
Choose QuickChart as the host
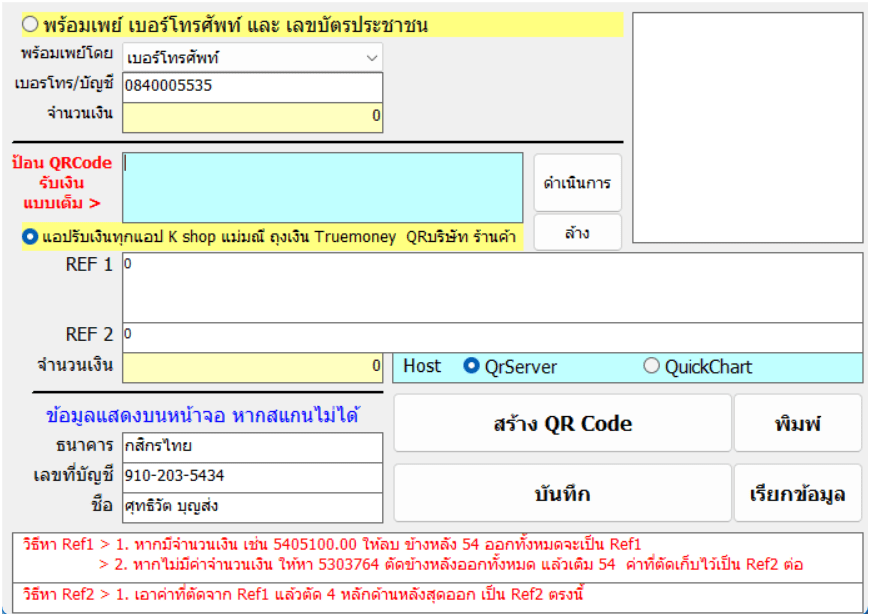click(652, 367)
